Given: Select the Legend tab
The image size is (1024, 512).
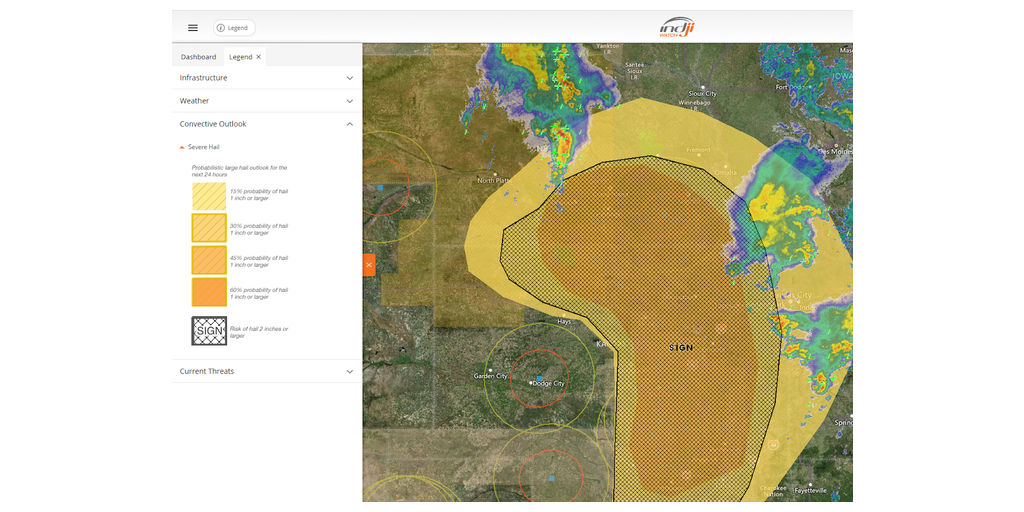Looking at the screenshot, I should (240, 57).
